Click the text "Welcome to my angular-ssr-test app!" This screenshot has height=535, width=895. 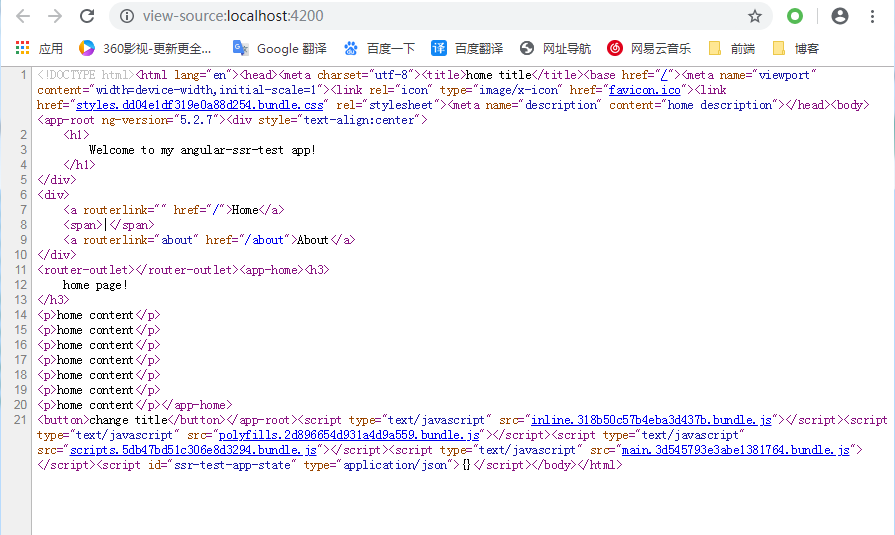point(202,150)
